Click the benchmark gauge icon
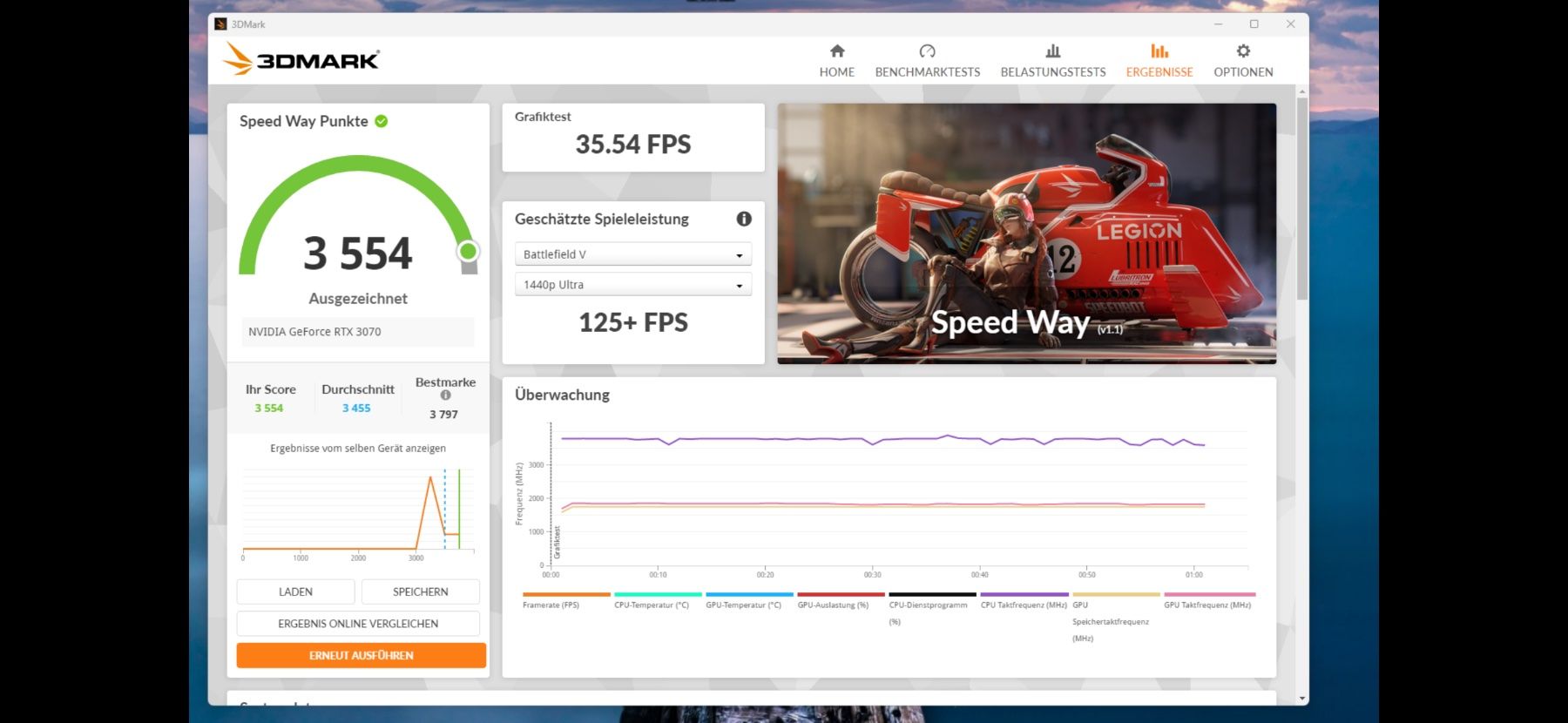This screenshot has width=1568, height=723. (927, 51)
